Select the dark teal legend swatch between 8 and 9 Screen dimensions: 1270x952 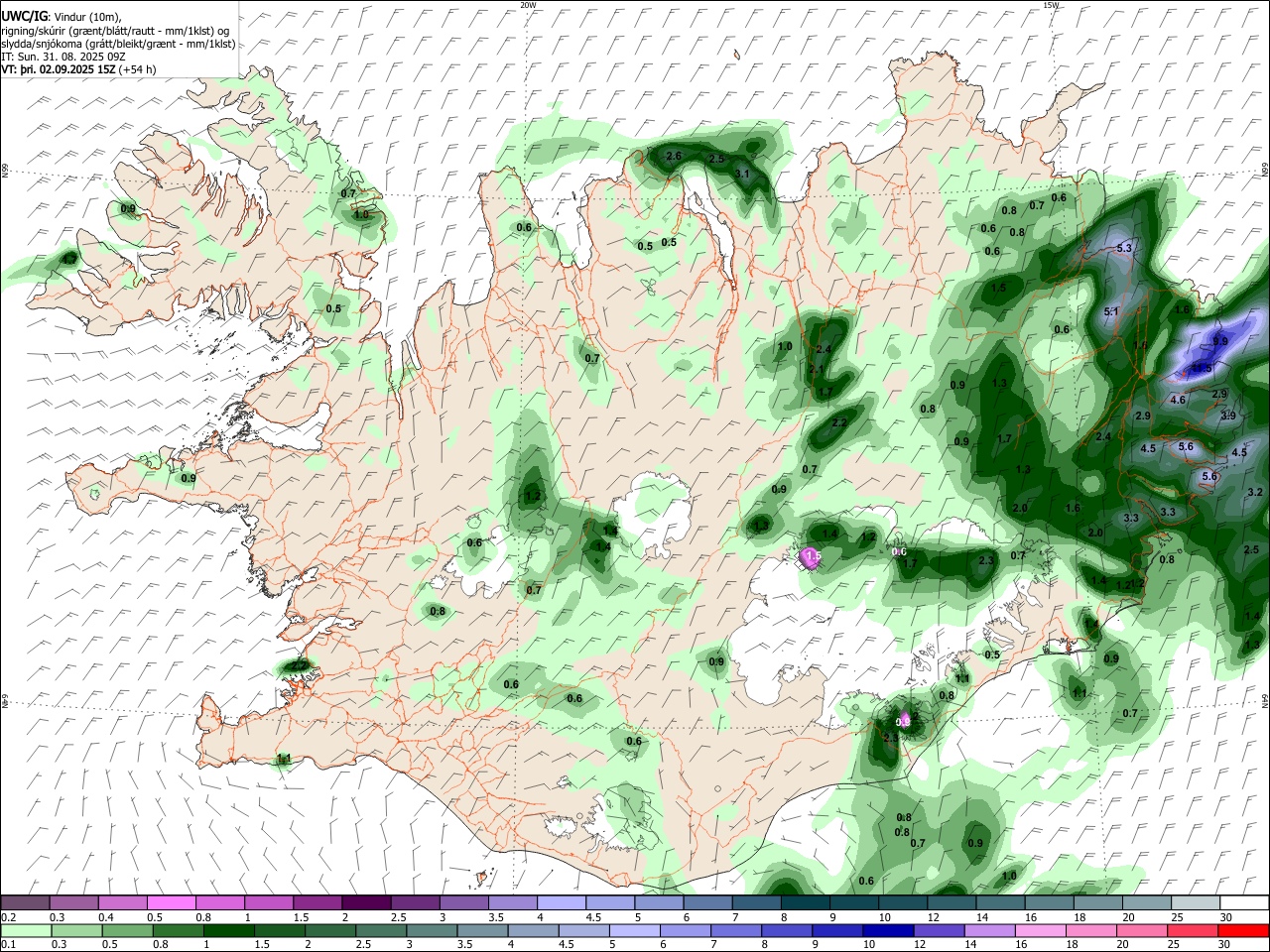[806, 902]
